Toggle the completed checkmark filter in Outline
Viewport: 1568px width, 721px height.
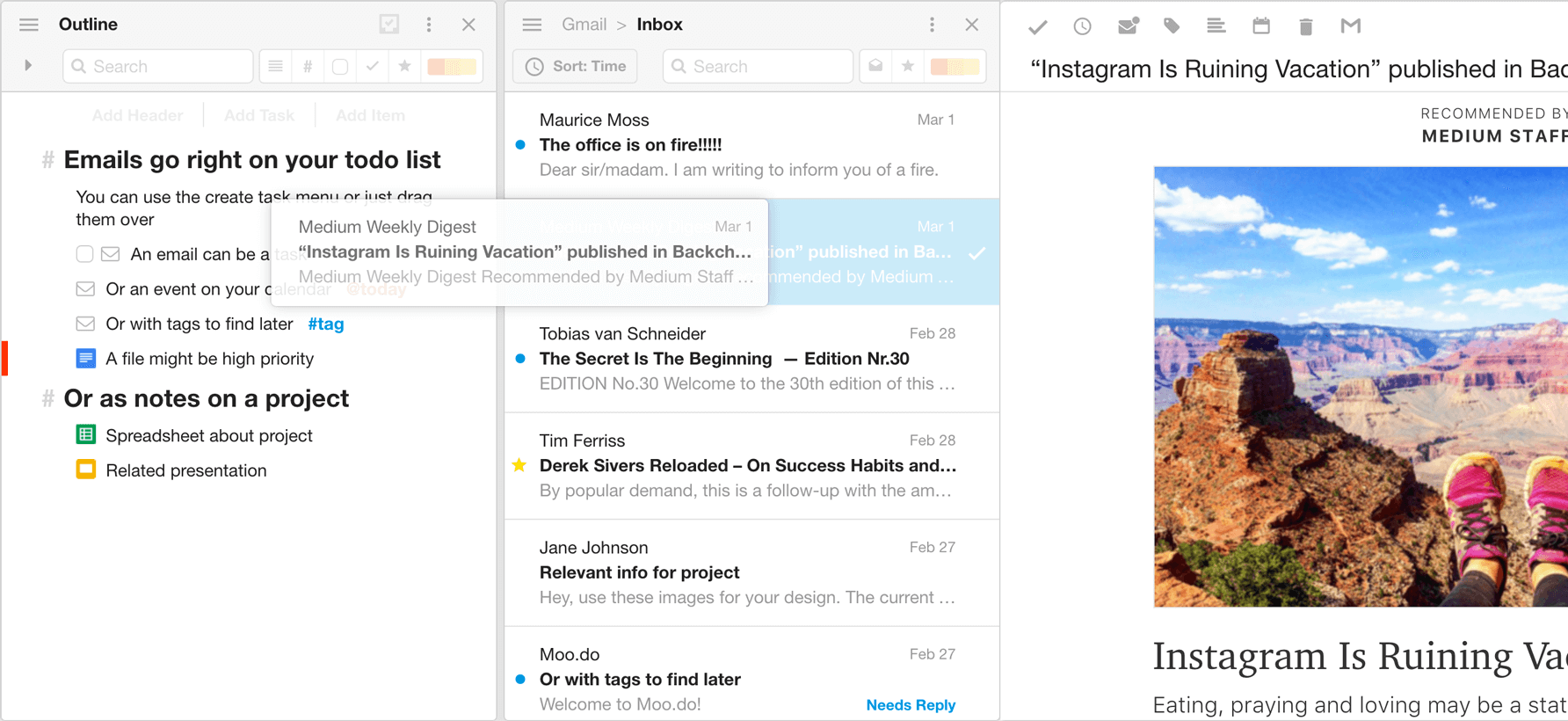click(x=373, y=66)
